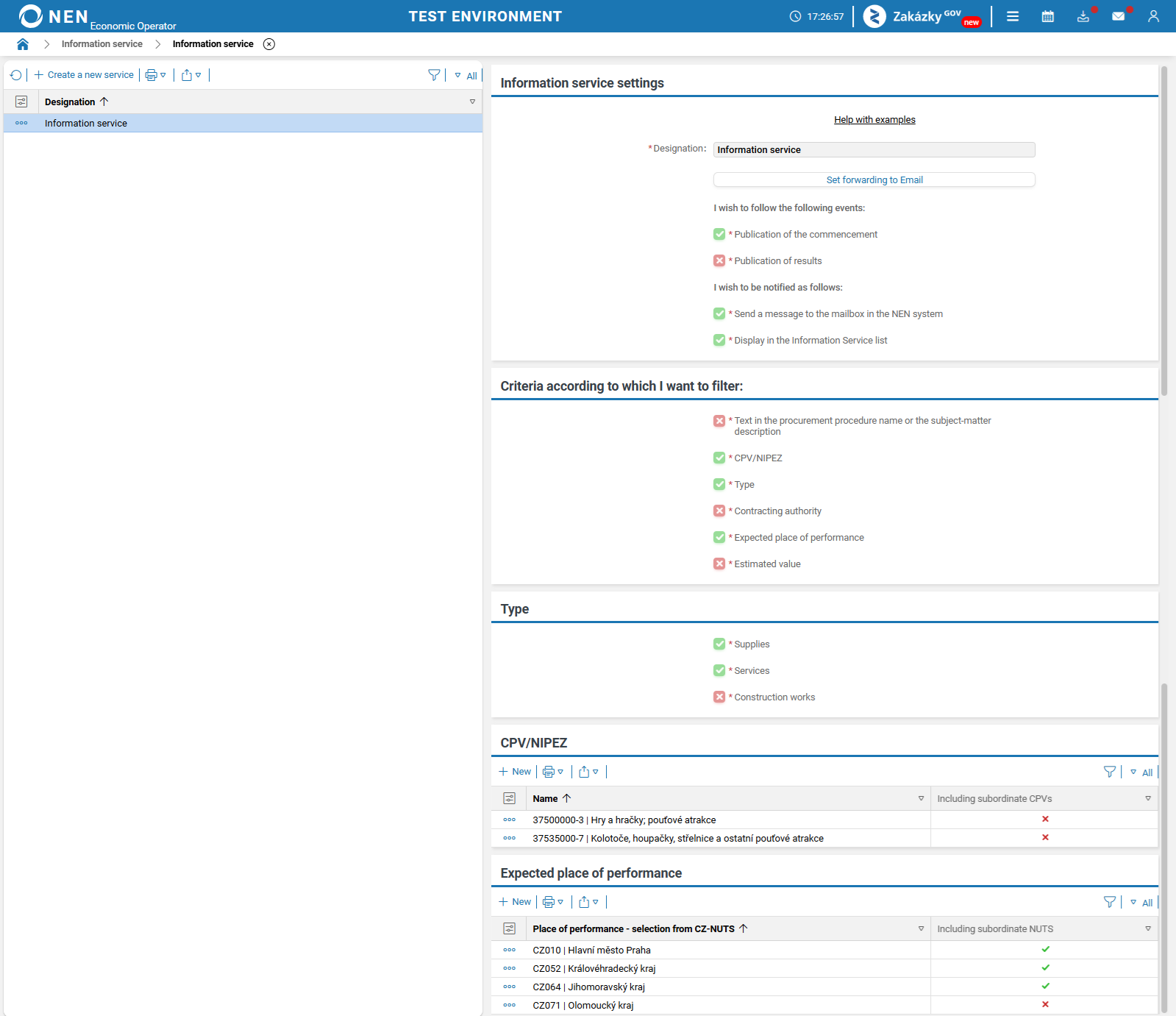Open row actions for 37535000-7 row
The height and width of the screenshot is (1016, 1176).
(509, 838)
